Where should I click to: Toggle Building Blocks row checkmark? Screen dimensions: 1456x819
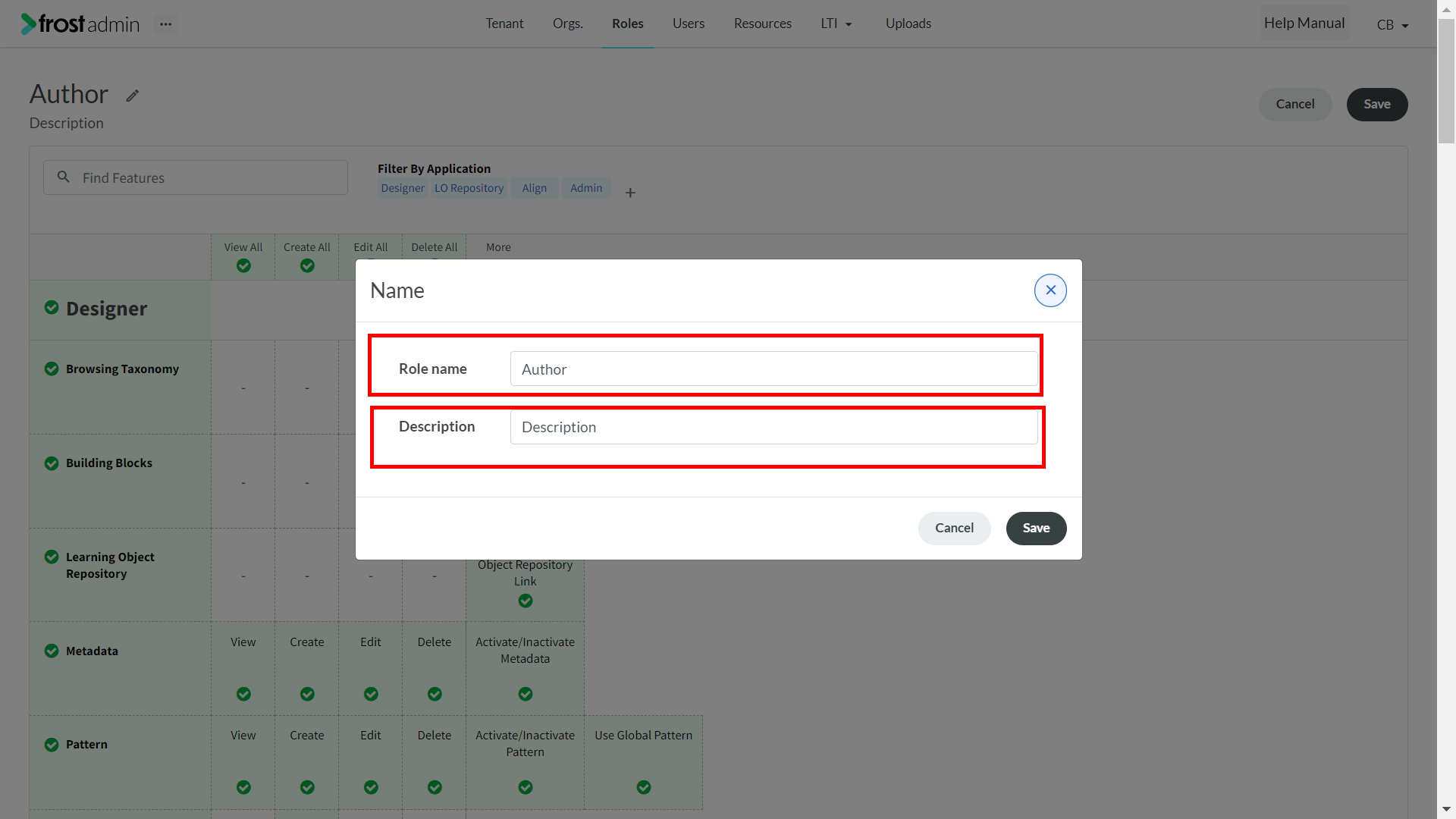tap(52, 463)
